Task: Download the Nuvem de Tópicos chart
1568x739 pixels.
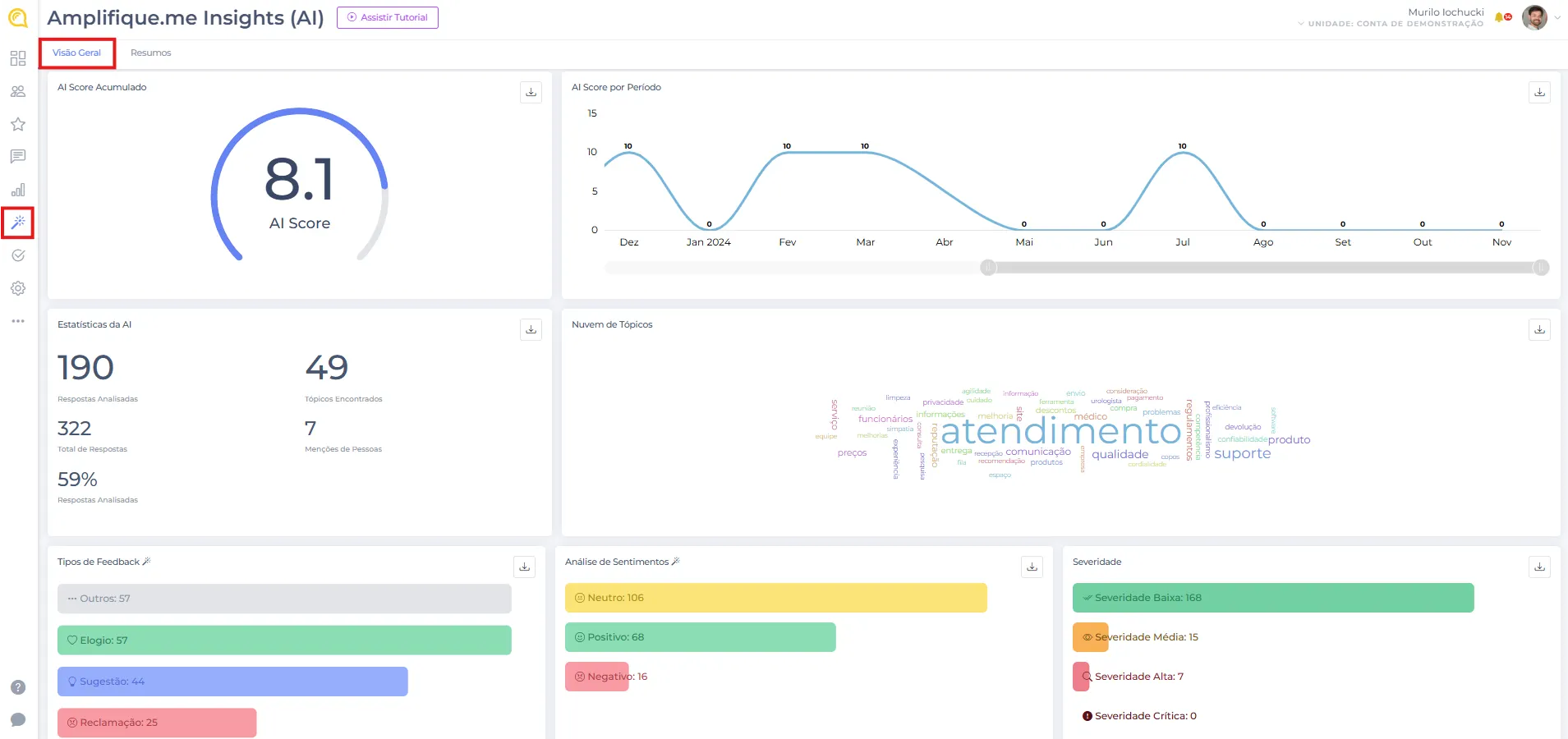Action: 1539,329
